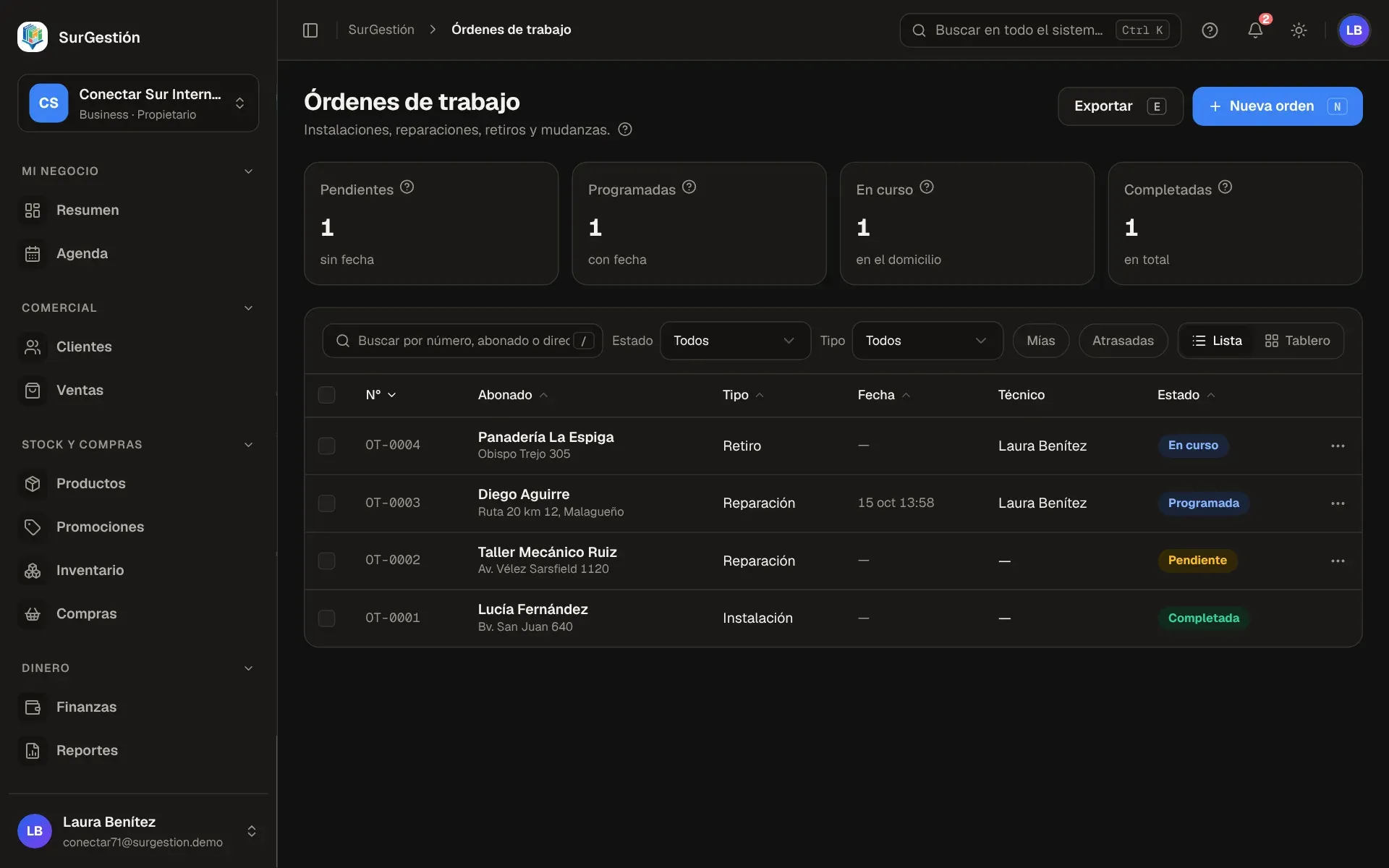1389x868 pixels.
Task: Toggle the Mías filter
Action: [1040, 341]
